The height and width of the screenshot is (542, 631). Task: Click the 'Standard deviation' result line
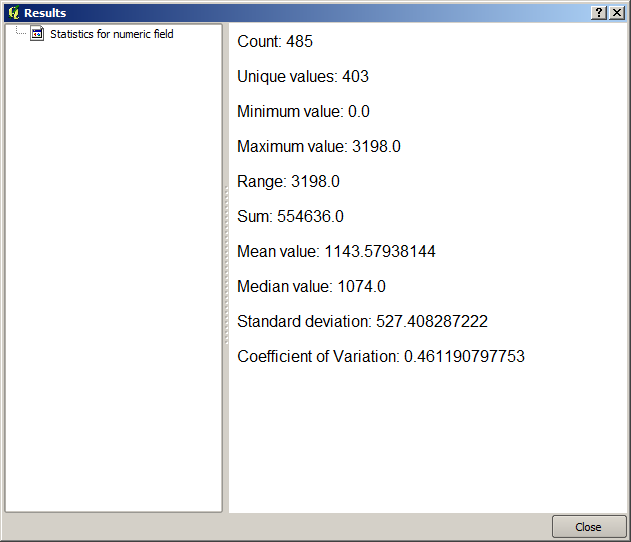(x=362, y=322)
